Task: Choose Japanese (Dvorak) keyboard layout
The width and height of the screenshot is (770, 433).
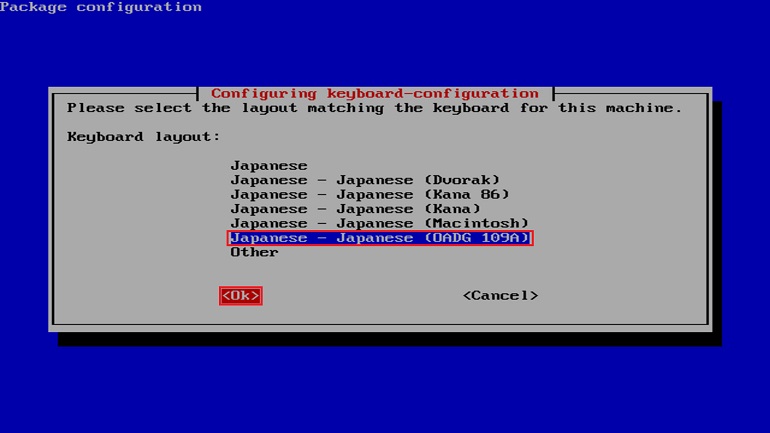Action: tap(365, 180)
